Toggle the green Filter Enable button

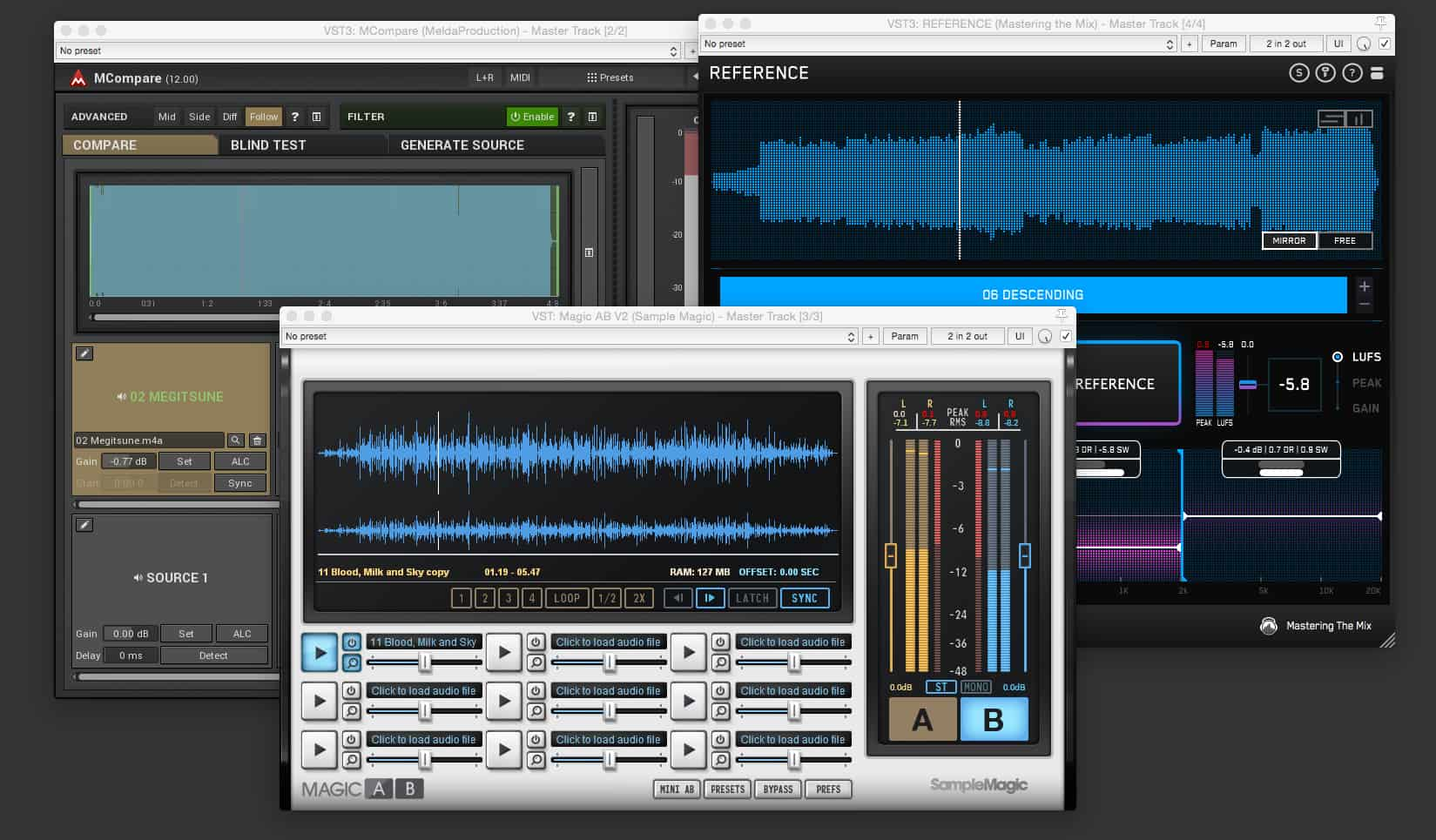coord(532,117)
